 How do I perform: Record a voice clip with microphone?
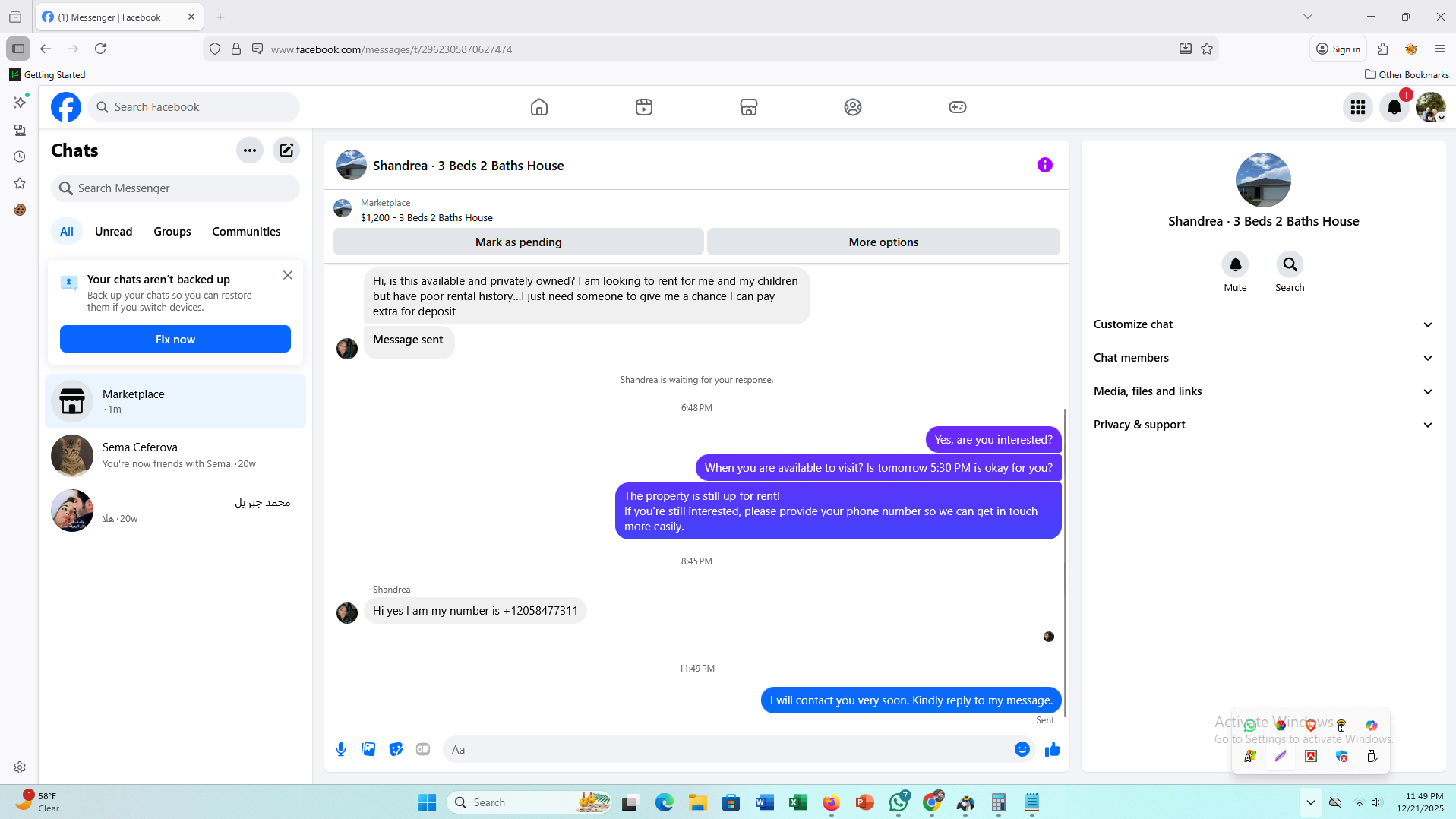[341, 750]
